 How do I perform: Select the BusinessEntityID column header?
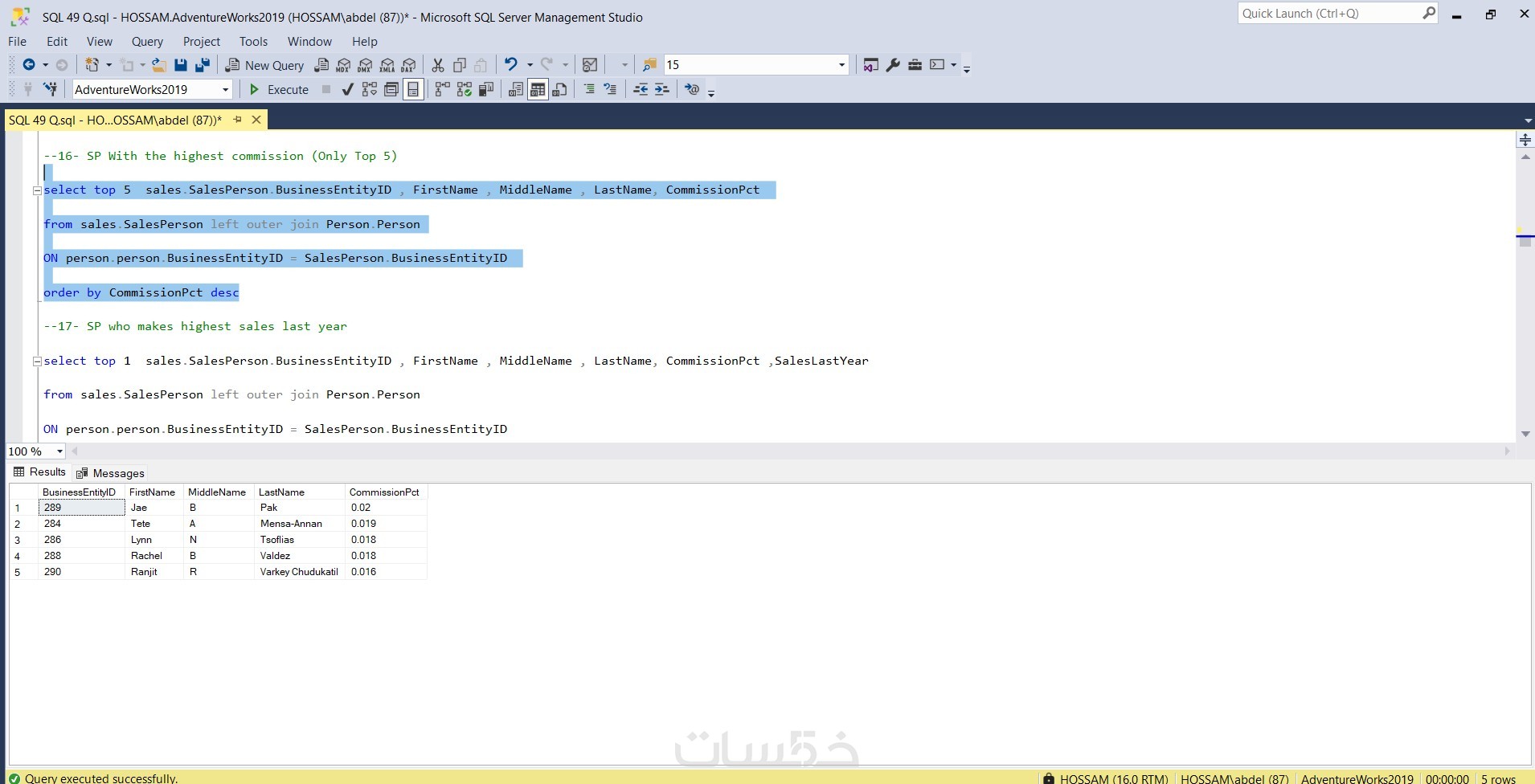pos(80,492)
